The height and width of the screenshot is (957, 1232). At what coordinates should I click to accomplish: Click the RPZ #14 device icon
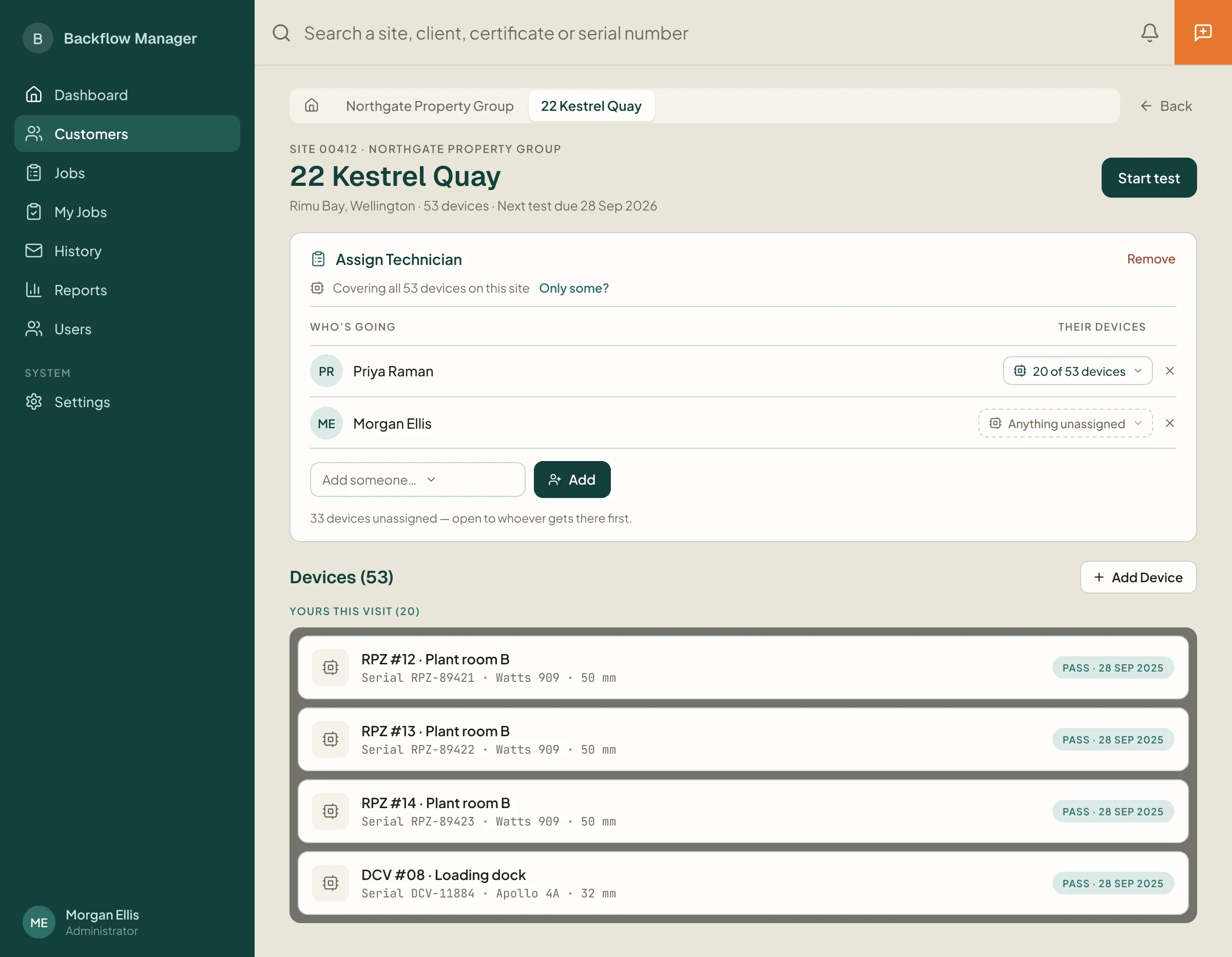331,811
